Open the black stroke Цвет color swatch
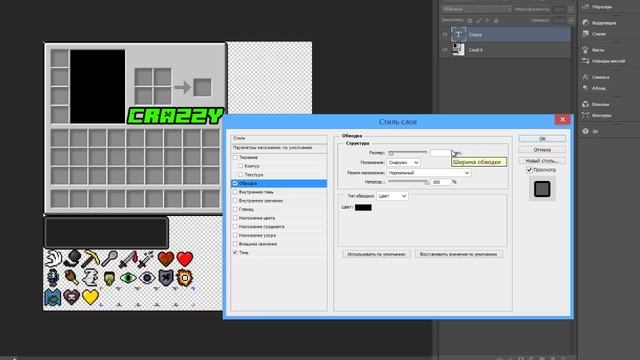This screenshot has height=360, width=640. pos(363,207)
